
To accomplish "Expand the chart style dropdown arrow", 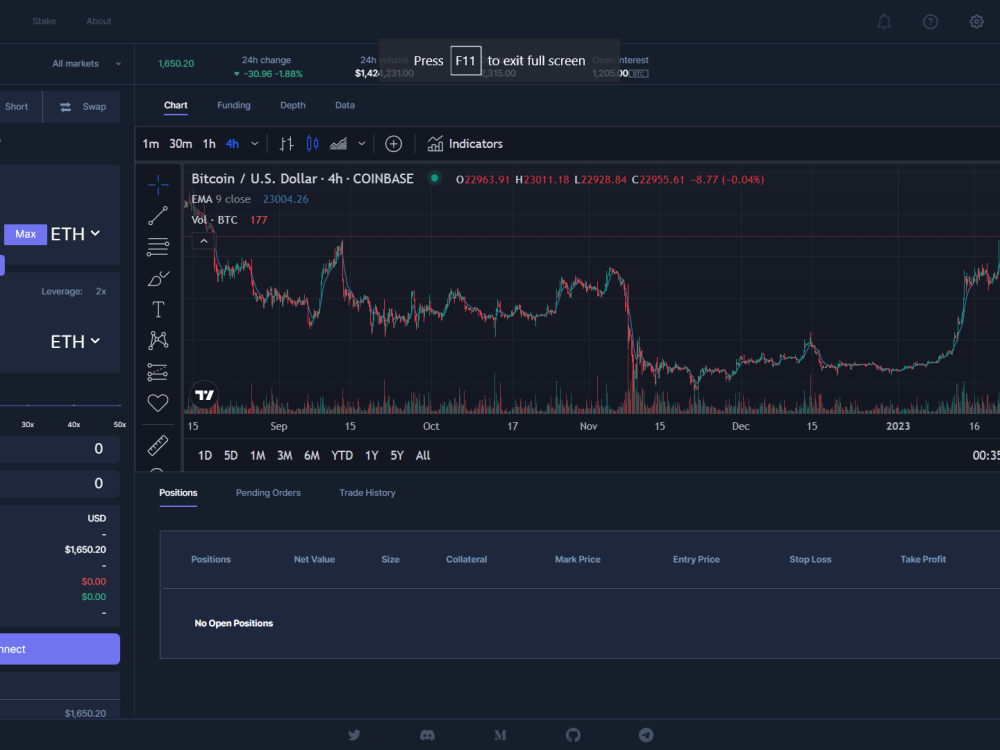I will [x=362, y=144].
